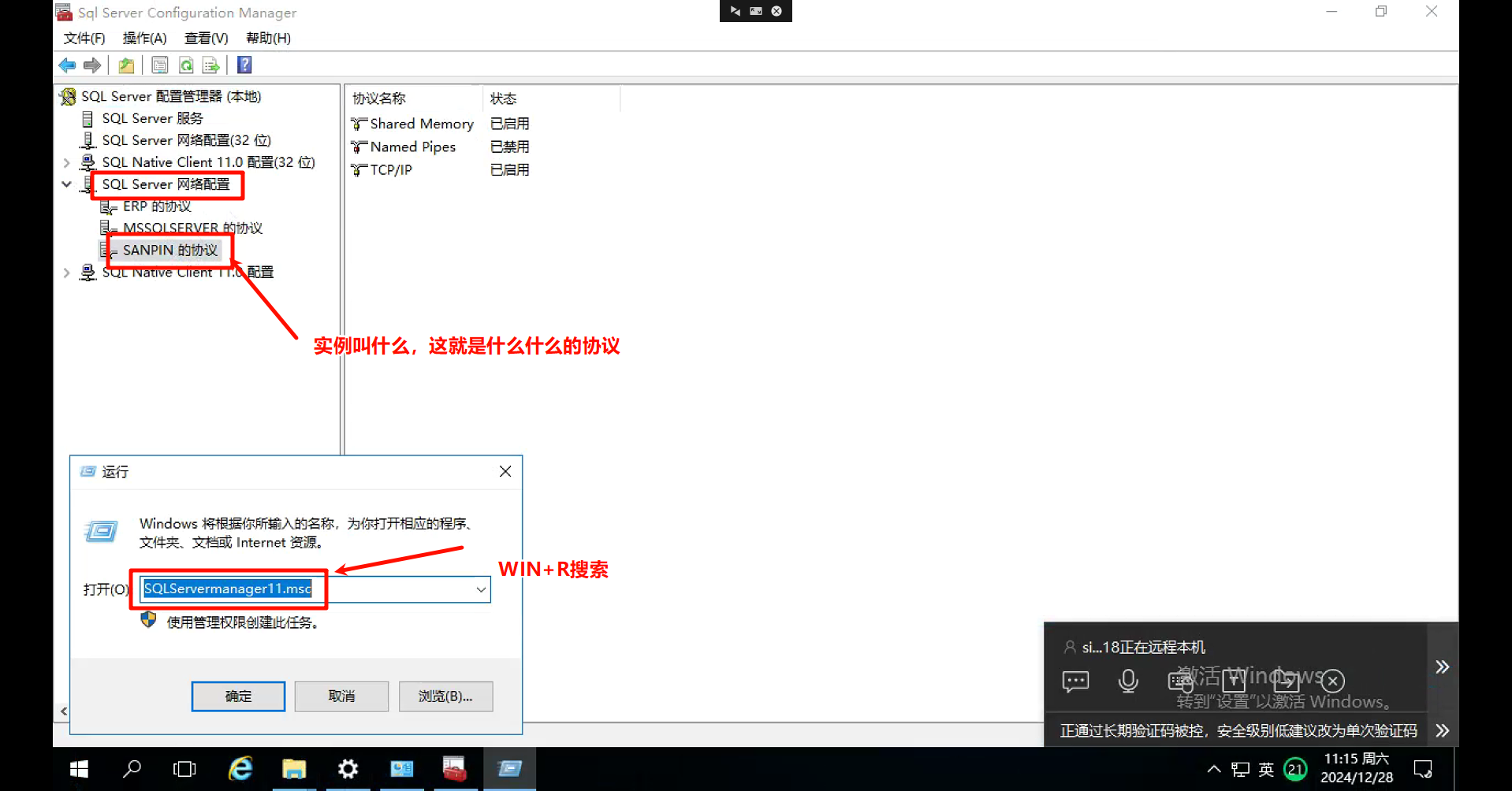Image resolution: width=1512 pixels, height=791 pixels.
Task: Select SANPIN 的协议 tree item
Action: [x=169, y=251]
